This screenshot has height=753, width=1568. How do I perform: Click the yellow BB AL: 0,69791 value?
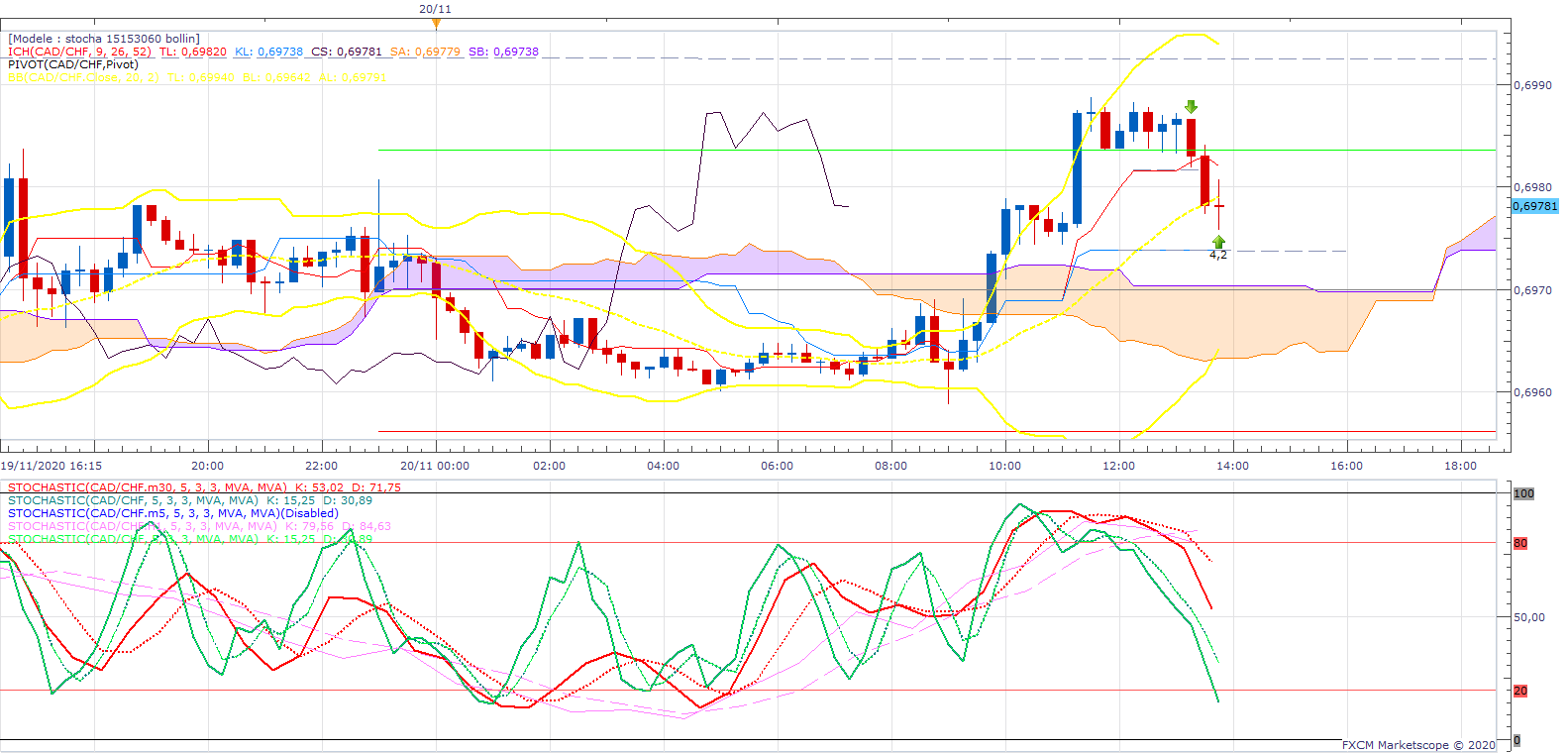pos(353,77)
